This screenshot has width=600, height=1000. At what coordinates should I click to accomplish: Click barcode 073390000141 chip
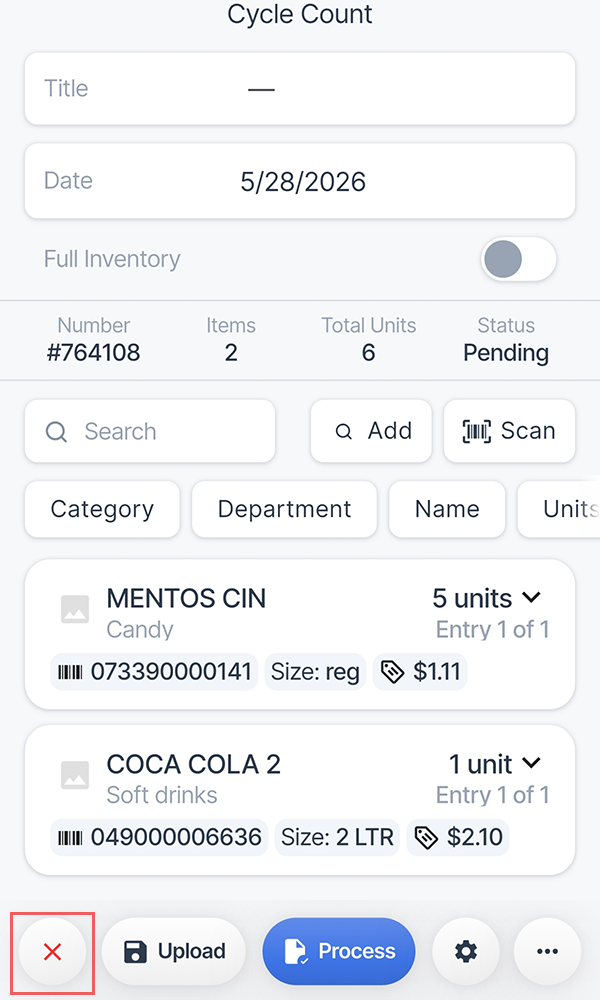point(154,672)
